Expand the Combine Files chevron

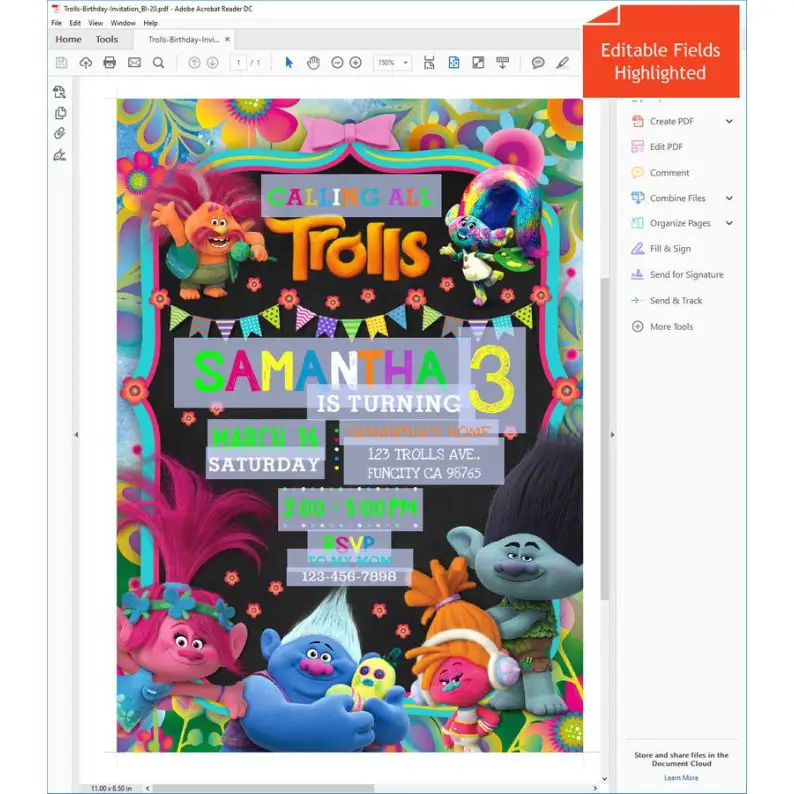[729, 198]
